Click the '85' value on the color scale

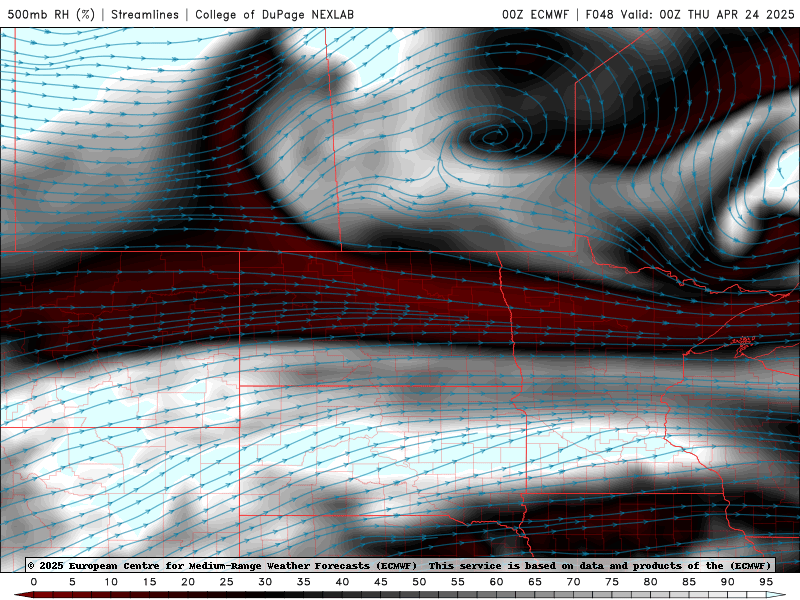click(689, 582)
